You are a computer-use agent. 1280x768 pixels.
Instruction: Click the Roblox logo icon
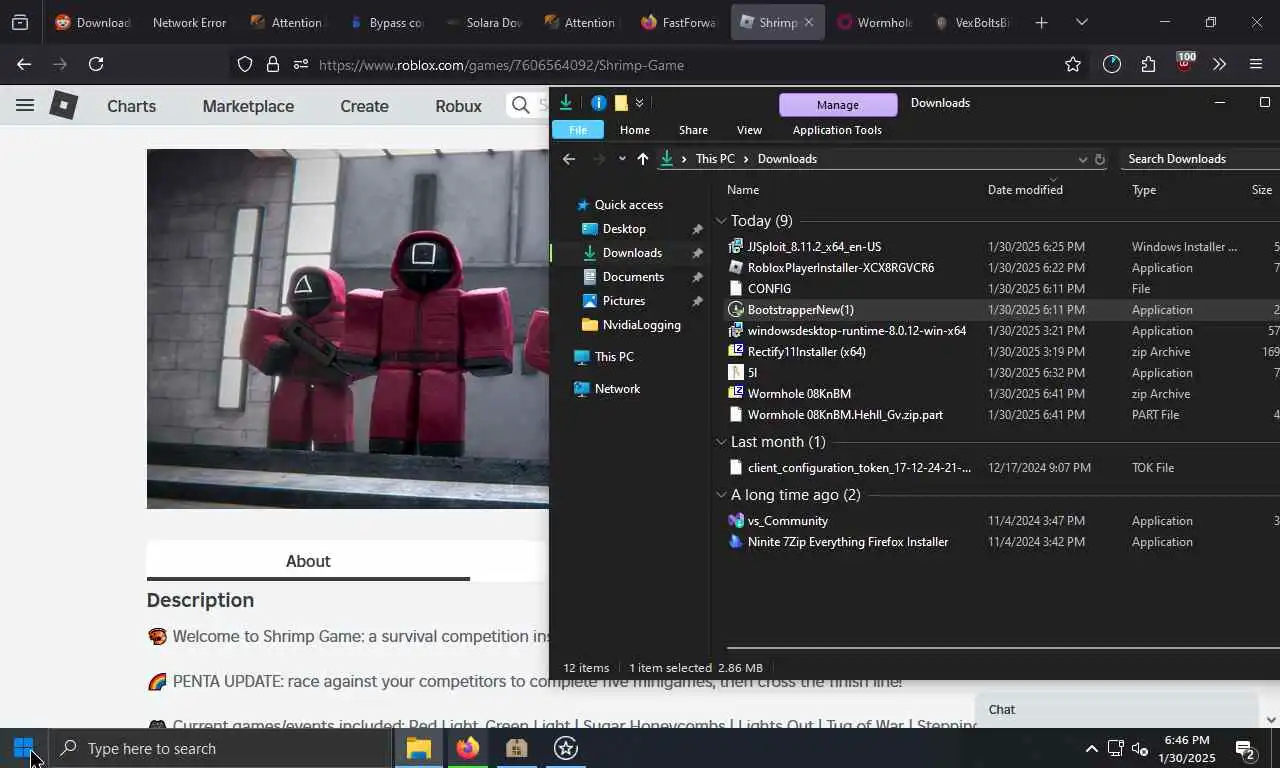pyautogui.click(x=64, y=105)
